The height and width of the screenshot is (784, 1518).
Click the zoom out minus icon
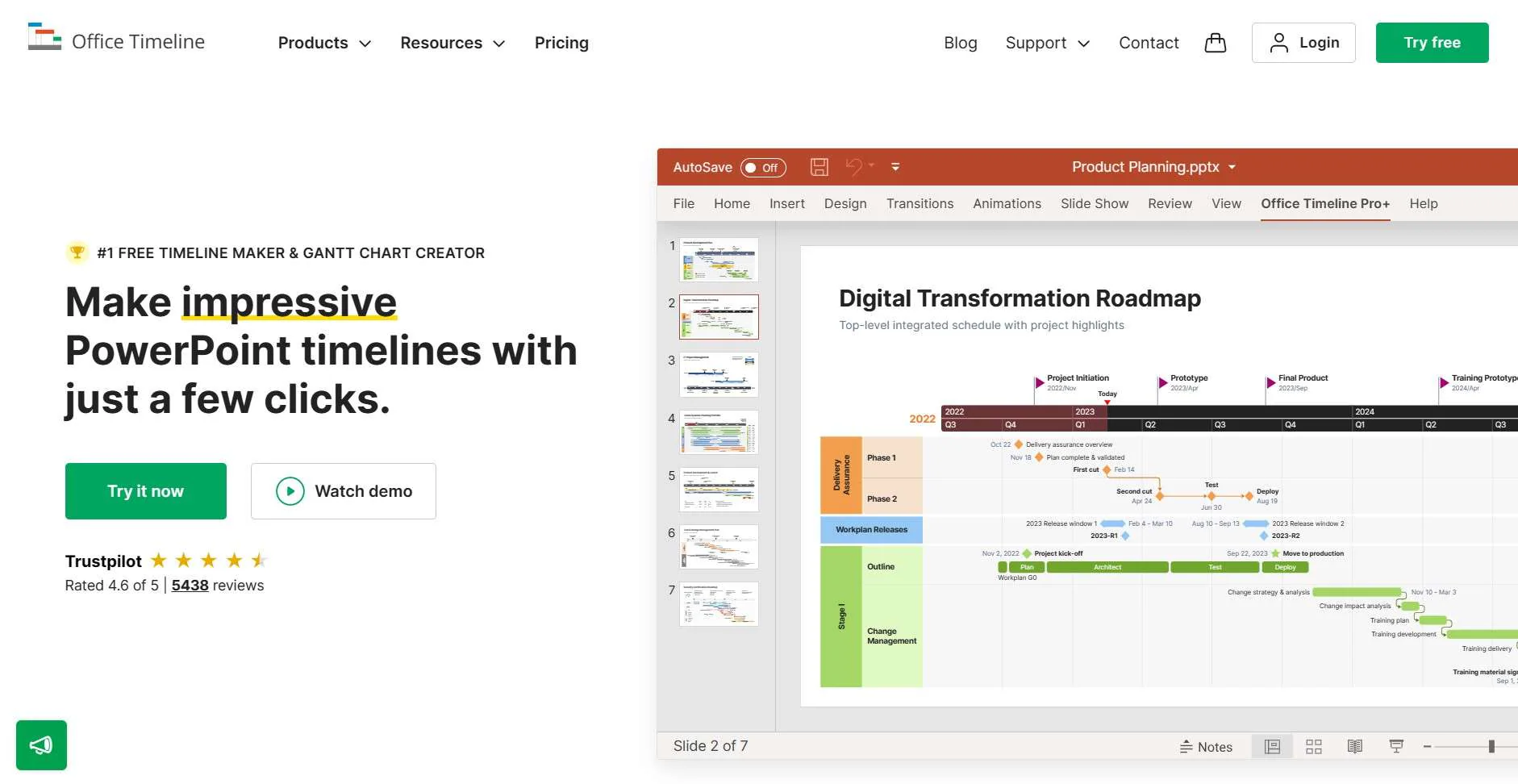click(x=1427, y=747)
